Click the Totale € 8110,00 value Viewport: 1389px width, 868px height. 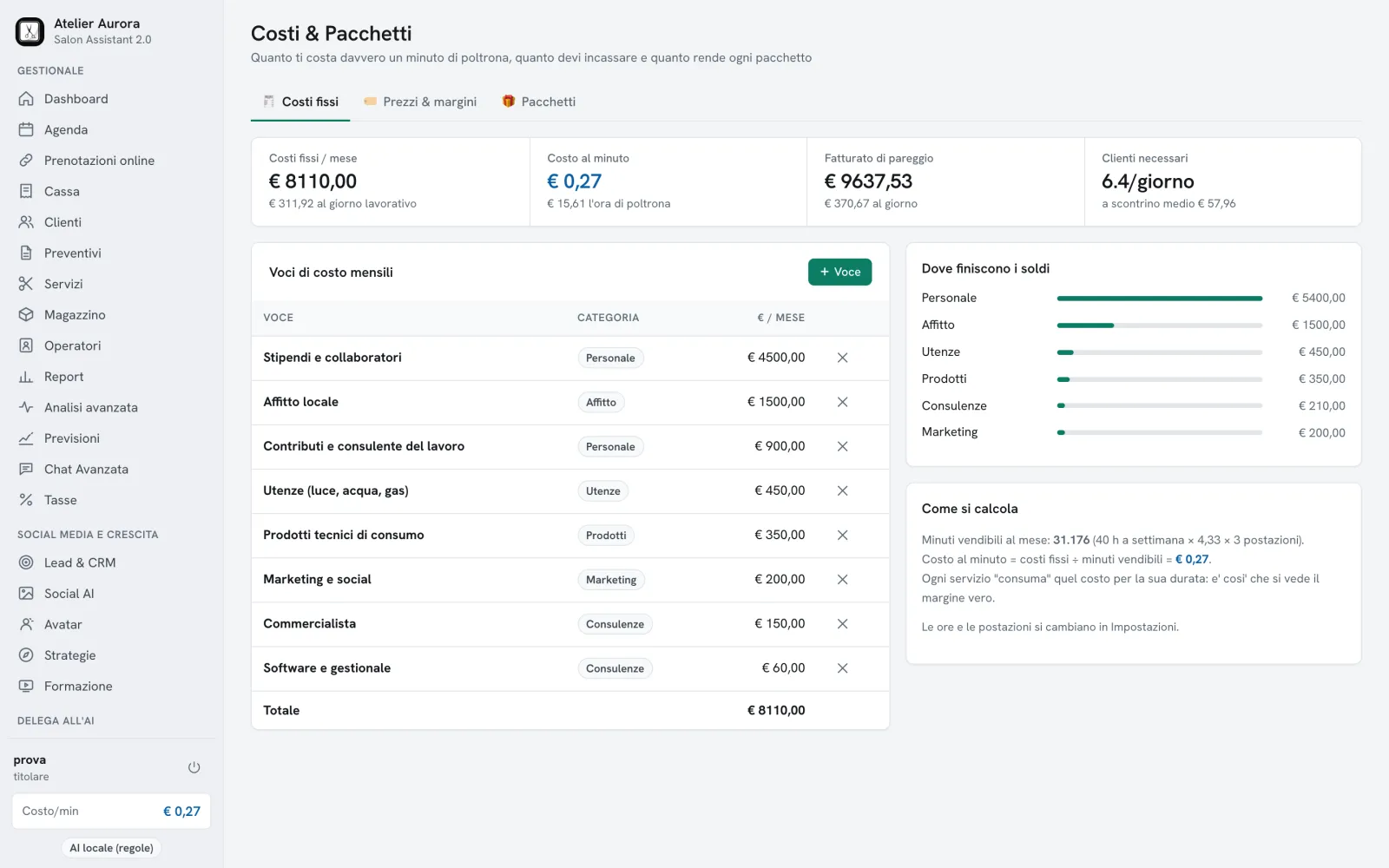pos(776,710)
